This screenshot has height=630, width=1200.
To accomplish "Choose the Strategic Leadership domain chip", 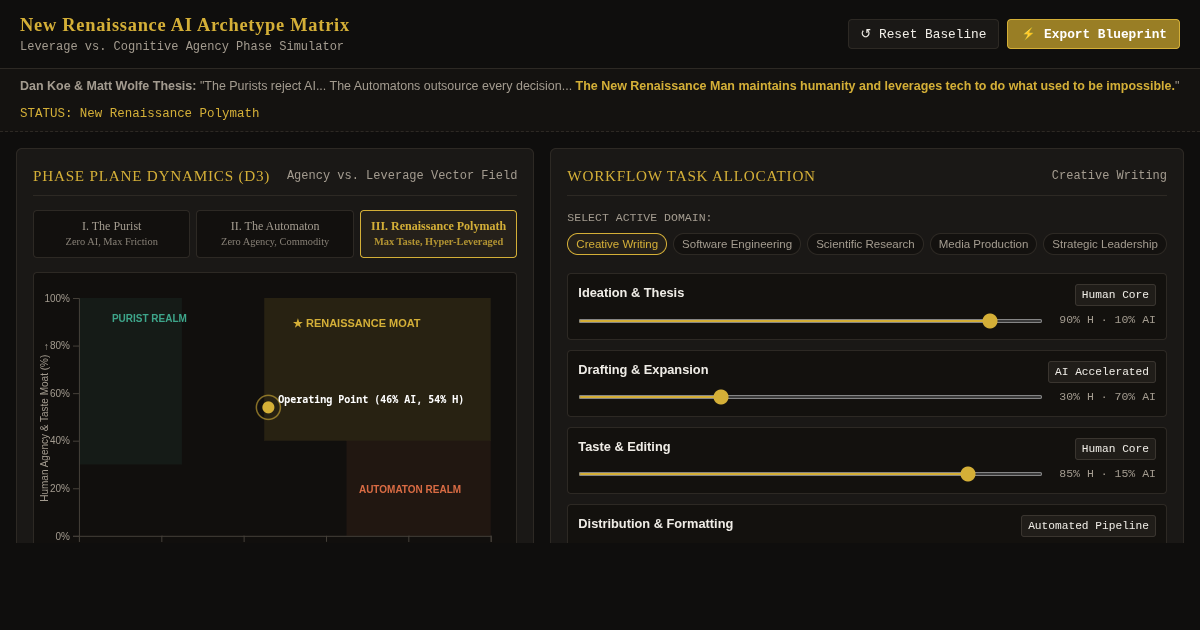I will [x=1105, y=244].
